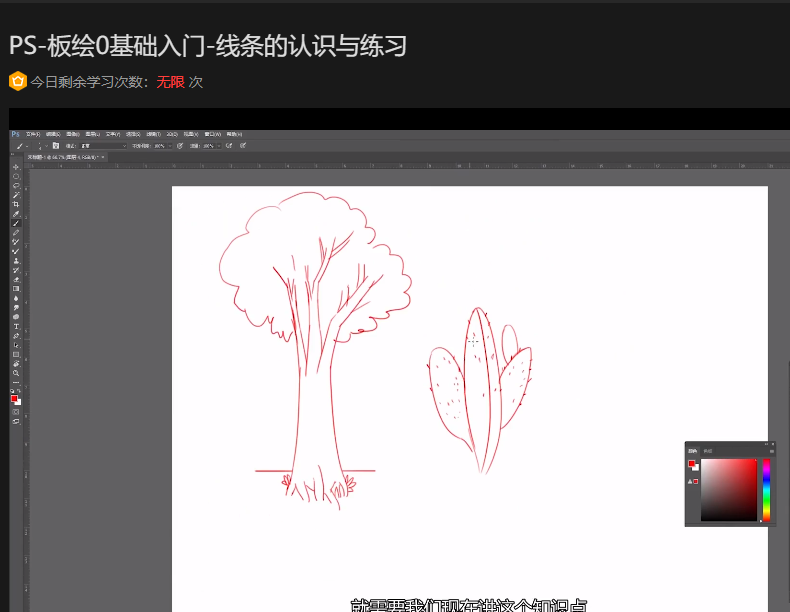Open the Window menu
Screen dimensions: 790x612
click(213, 134)
